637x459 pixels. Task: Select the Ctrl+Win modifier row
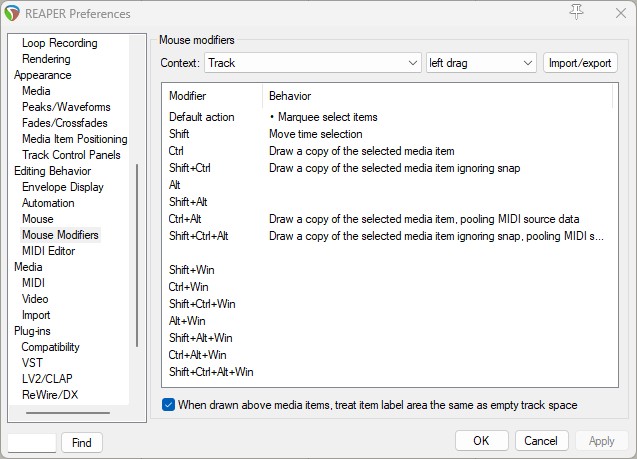click(389, 287)
